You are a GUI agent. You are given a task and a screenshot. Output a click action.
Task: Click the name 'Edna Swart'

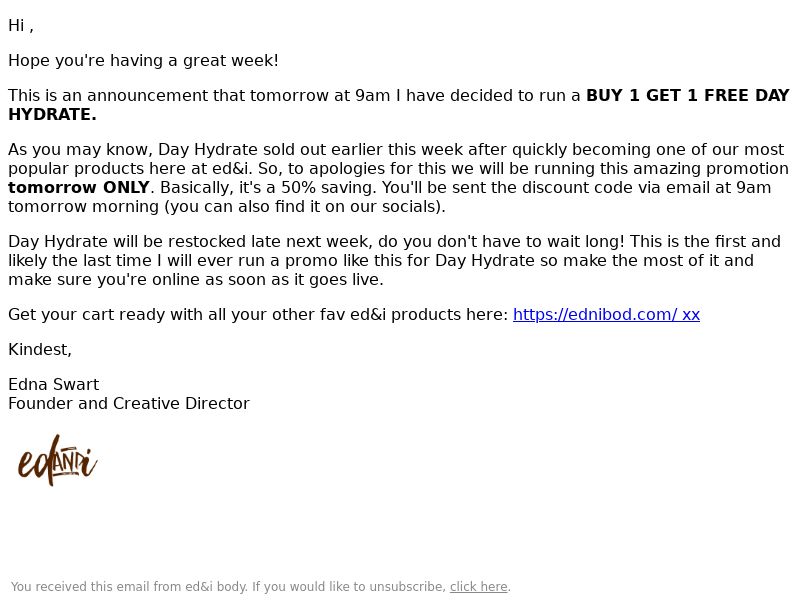pyautogui.click(x=54, y=384)
